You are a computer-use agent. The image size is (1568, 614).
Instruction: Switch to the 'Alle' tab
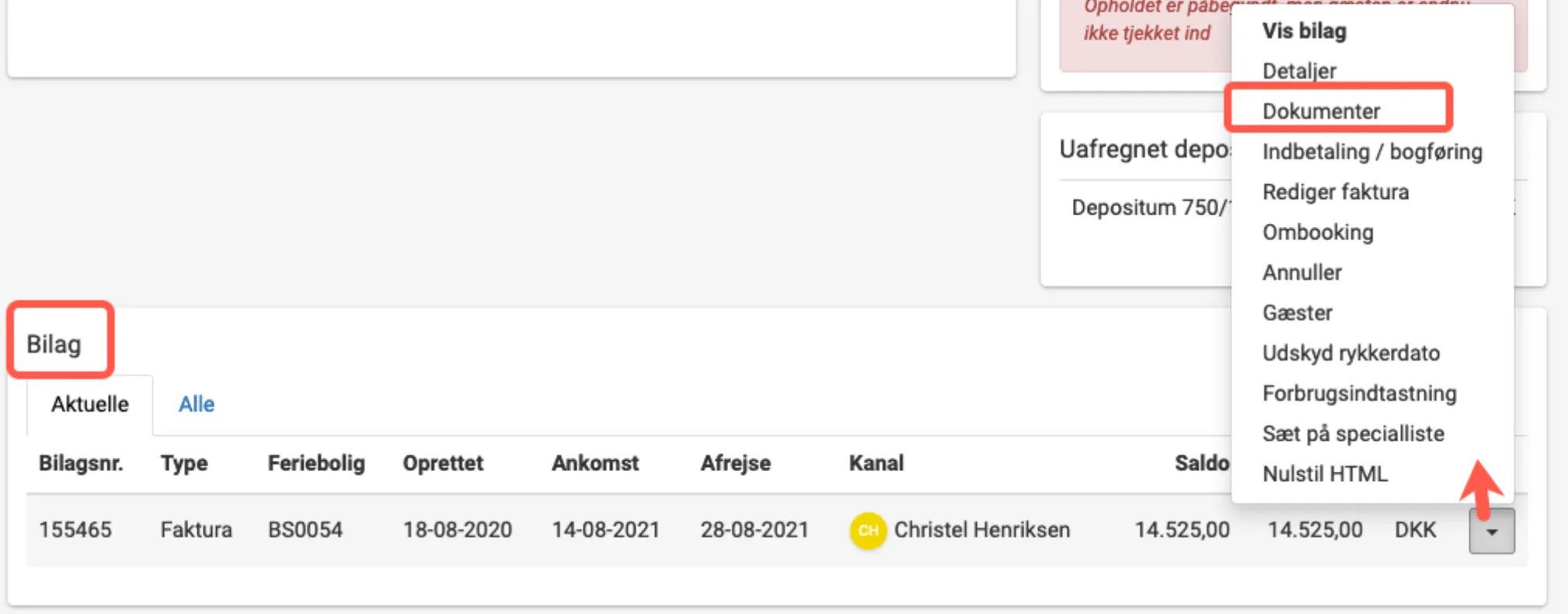(196, 404)
